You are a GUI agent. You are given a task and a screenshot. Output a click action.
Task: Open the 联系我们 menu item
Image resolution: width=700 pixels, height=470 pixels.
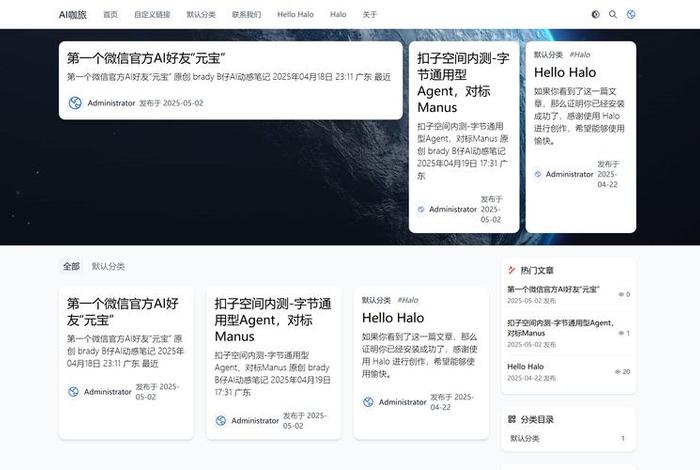point(246,15)
